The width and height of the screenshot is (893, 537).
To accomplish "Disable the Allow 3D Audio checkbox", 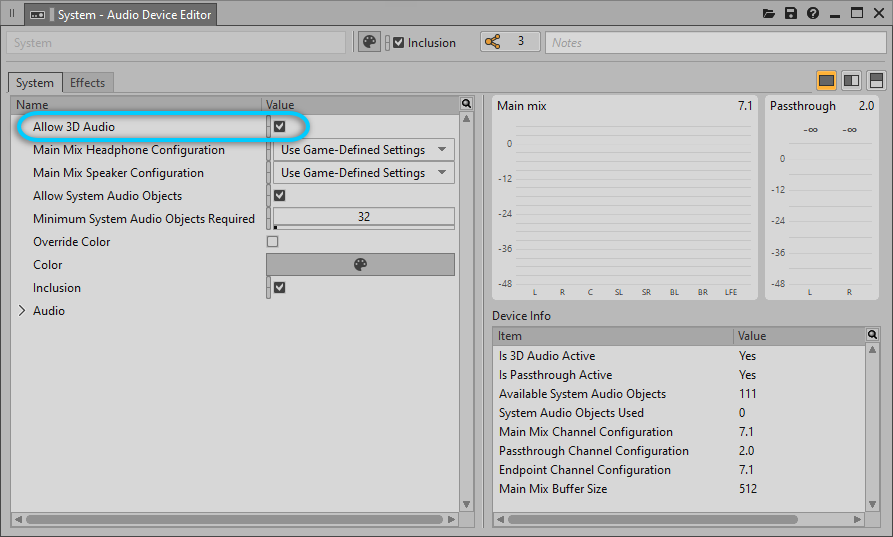I will (280, 127).
